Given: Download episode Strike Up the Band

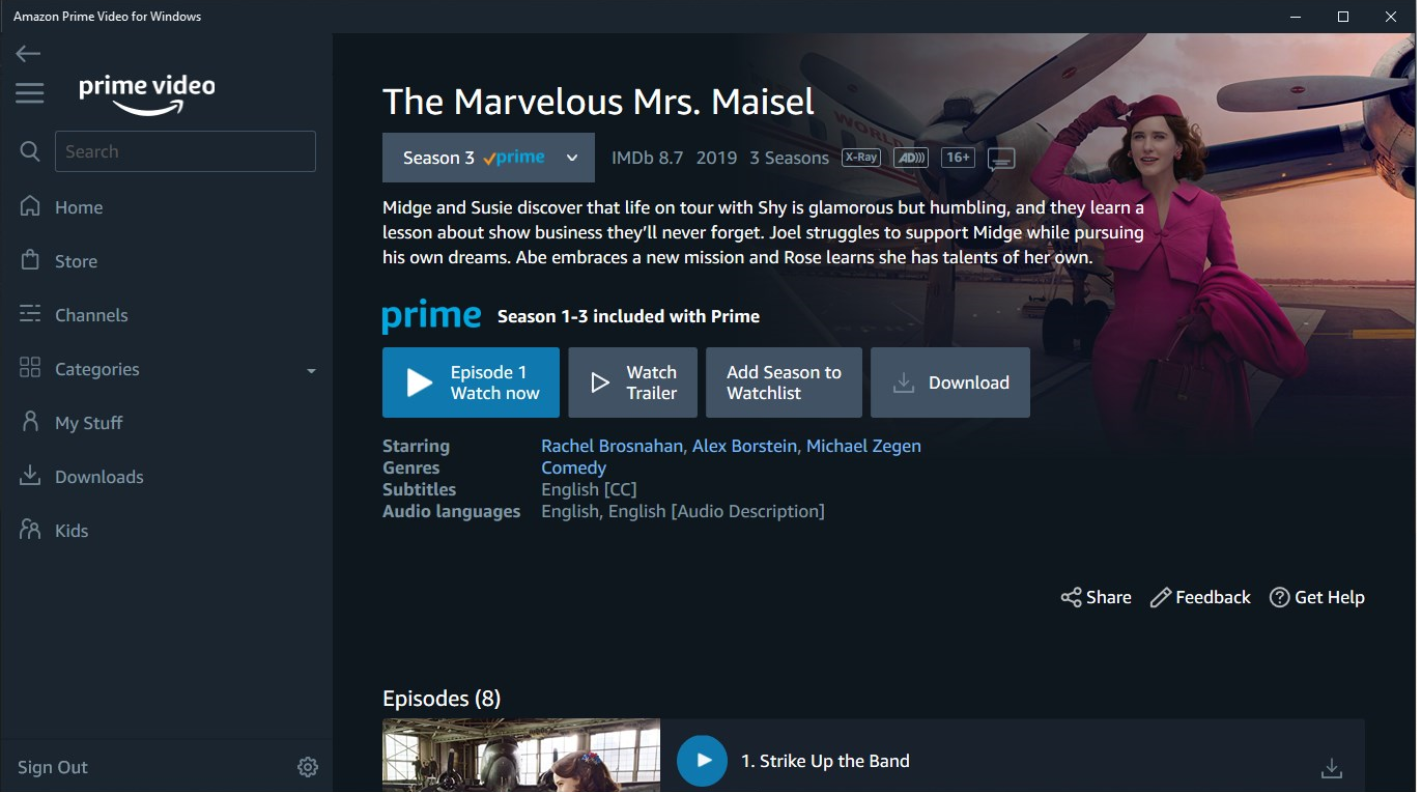Looking at the screenshot, I should point(1331,768).
